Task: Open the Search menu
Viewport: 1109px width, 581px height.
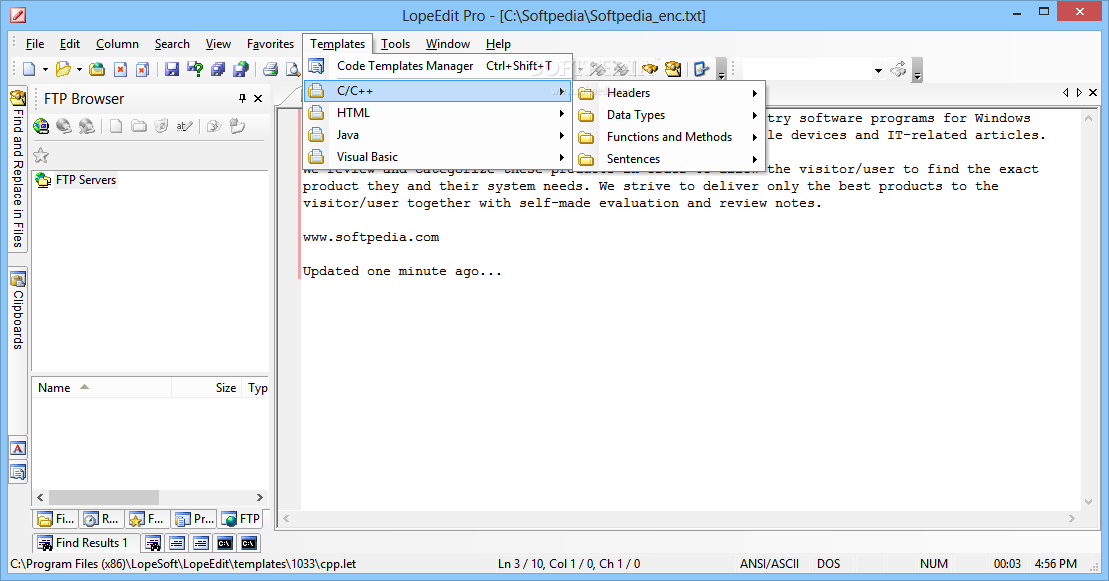Action: (172, 44)
